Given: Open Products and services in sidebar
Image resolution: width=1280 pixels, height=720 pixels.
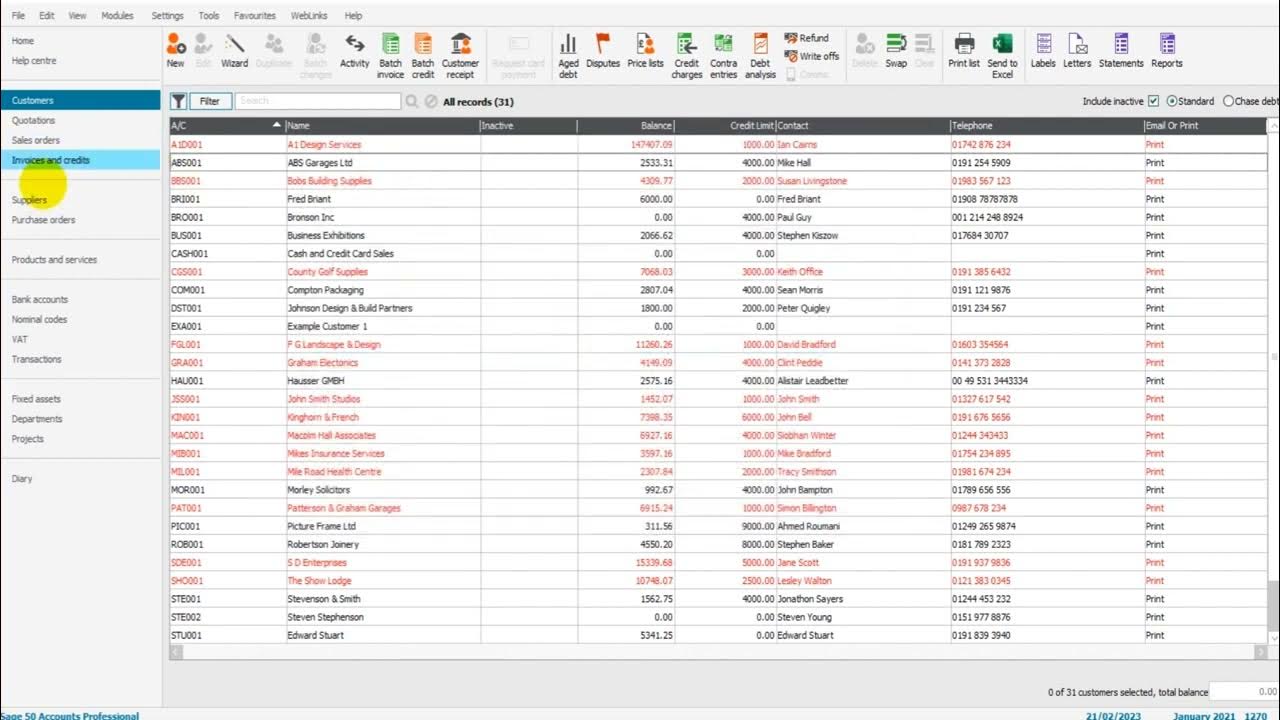Looking at the screenshot, I should pos(54,260).
